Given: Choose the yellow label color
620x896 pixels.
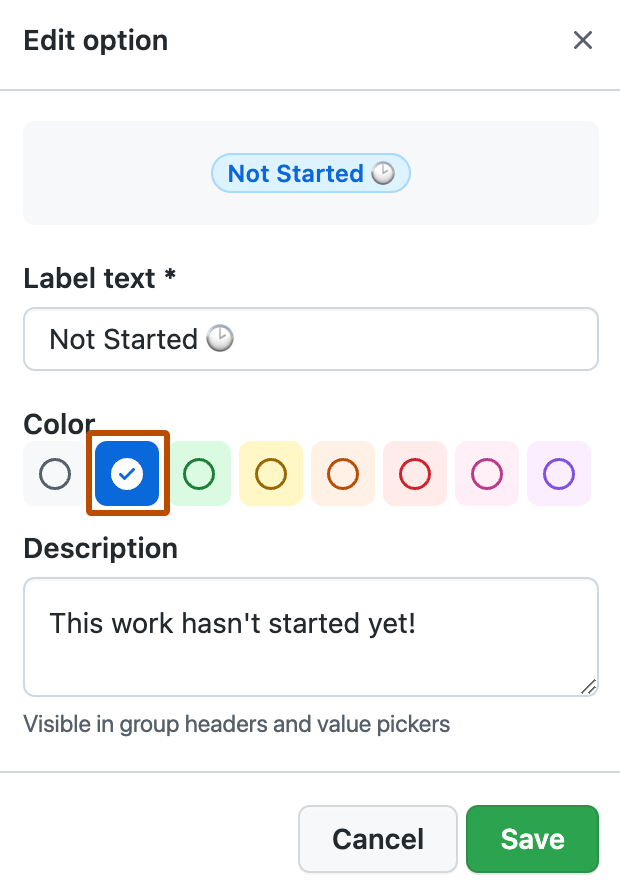Looking at the screenshot, I should [x=271, y=473].
